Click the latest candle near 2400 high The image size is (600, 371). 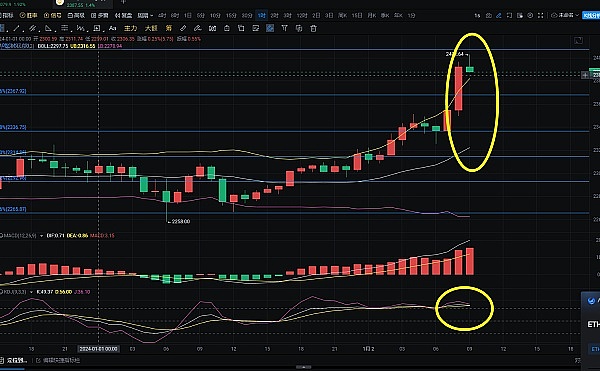tap(470, 69)
